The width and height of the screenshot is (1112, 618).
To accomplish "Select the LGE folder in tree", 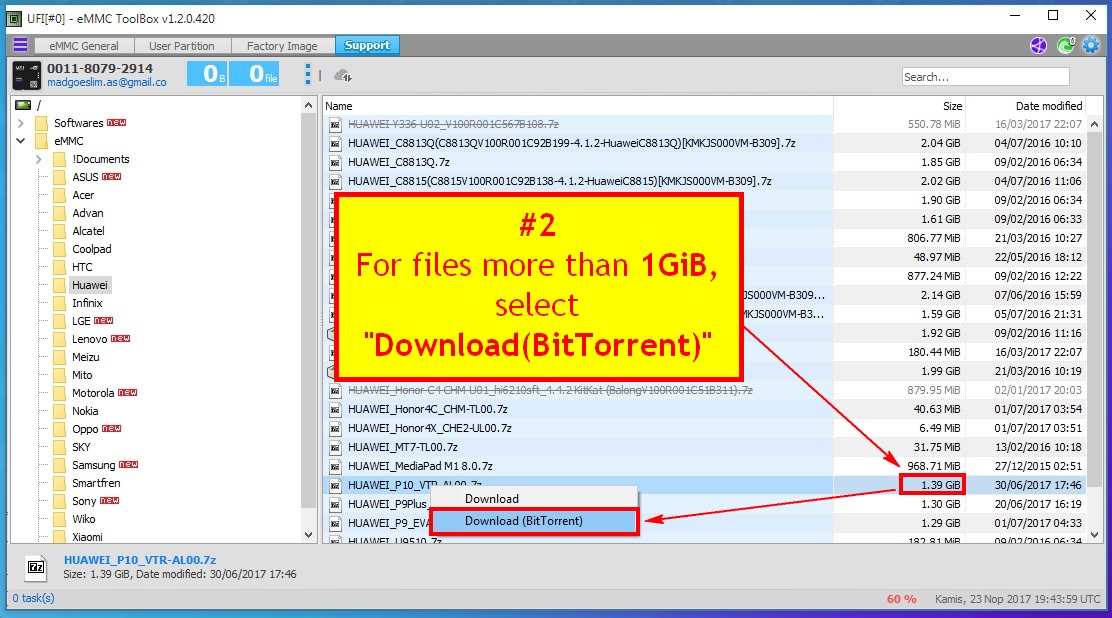I will click(81, 321).
